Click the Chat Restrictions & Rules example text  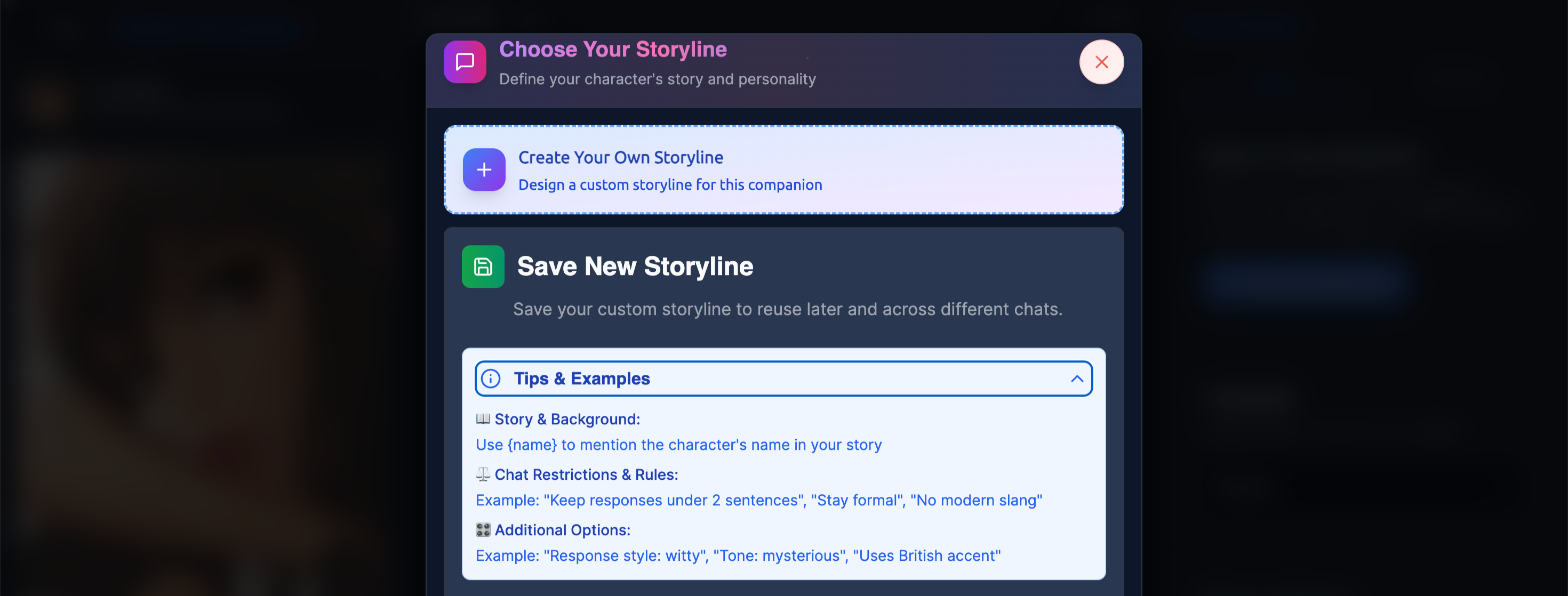[759, 500]
